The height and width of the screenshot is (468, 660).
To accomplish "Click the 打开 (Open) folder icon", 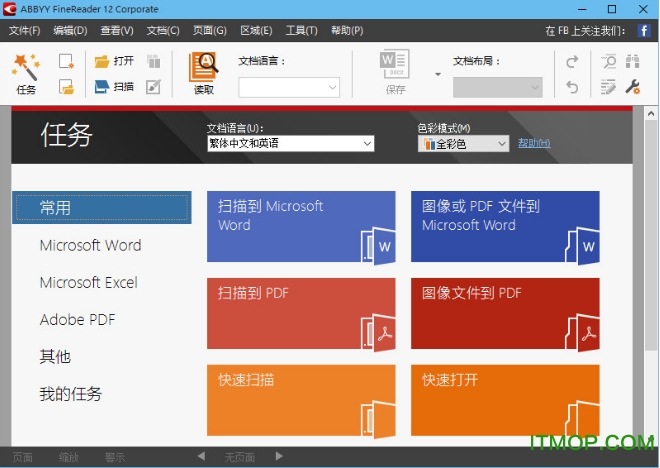I will [x=102, y=61].
